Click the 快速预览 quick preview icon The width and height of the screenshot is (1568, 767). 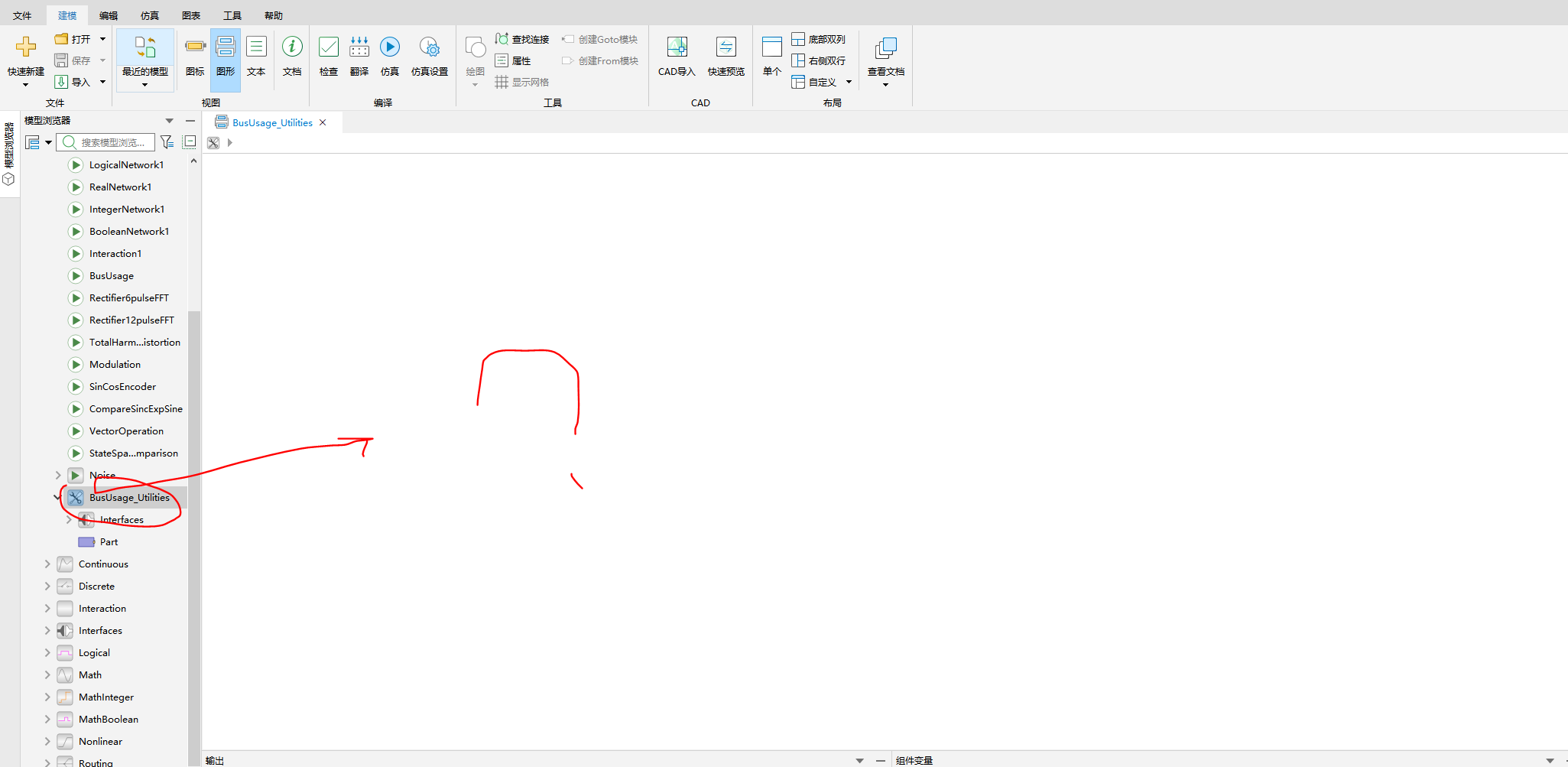pos(726,47)
